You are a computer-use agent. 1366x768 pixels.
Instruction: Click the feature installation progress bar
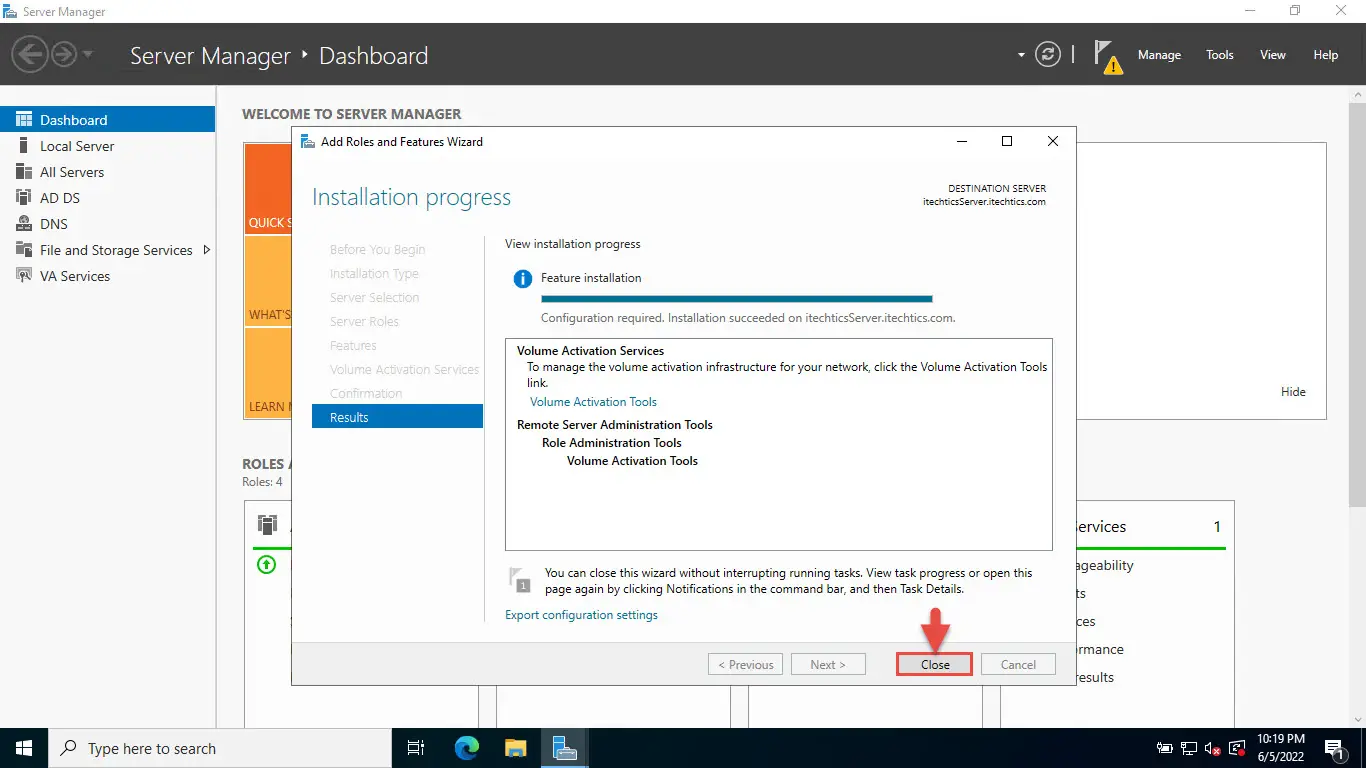[736, 298]
